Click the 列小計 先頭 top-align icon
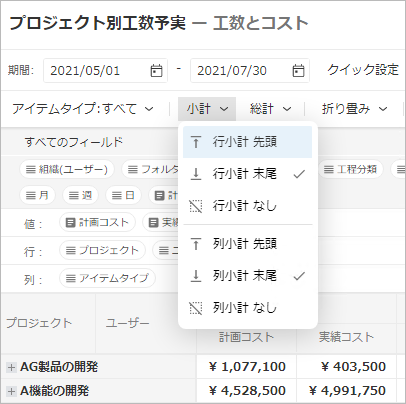This screenshot has height=404, width=406. (196, 244)
